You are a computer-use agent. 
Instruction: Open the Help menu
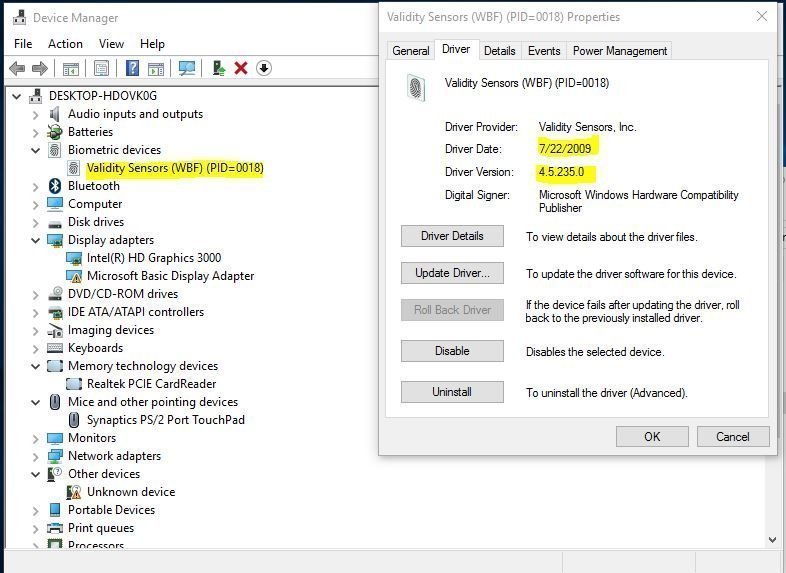[x=152, y=44]
